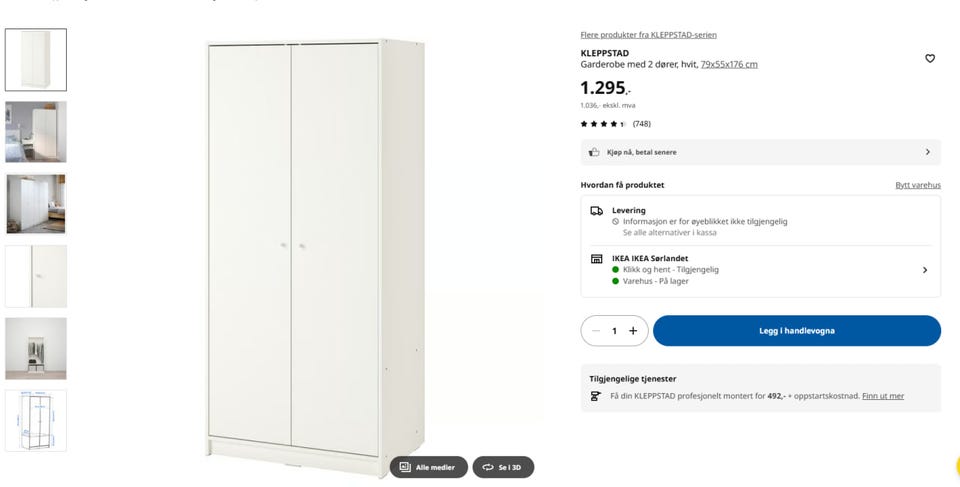
Task: Decrease quantity with minus button
Action: tap(596, 331)
